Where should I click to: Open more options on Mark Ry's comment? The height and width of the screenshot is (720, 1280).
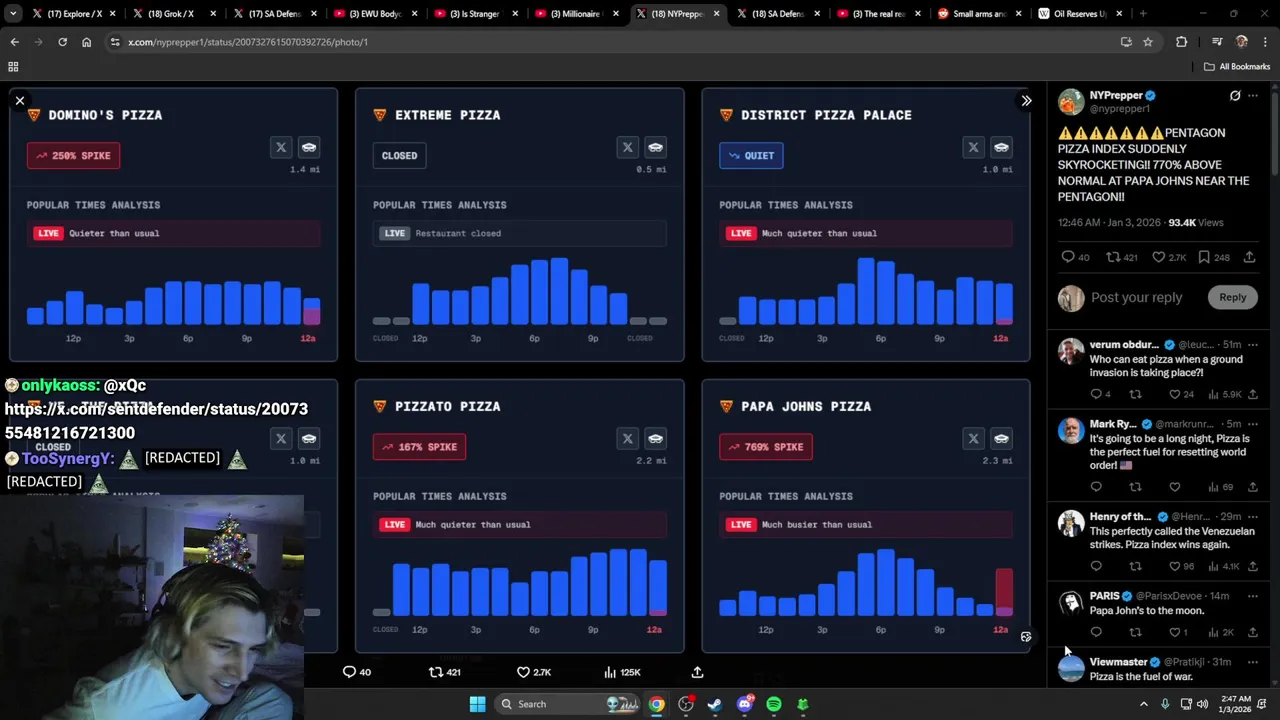tap(1252, 424)
